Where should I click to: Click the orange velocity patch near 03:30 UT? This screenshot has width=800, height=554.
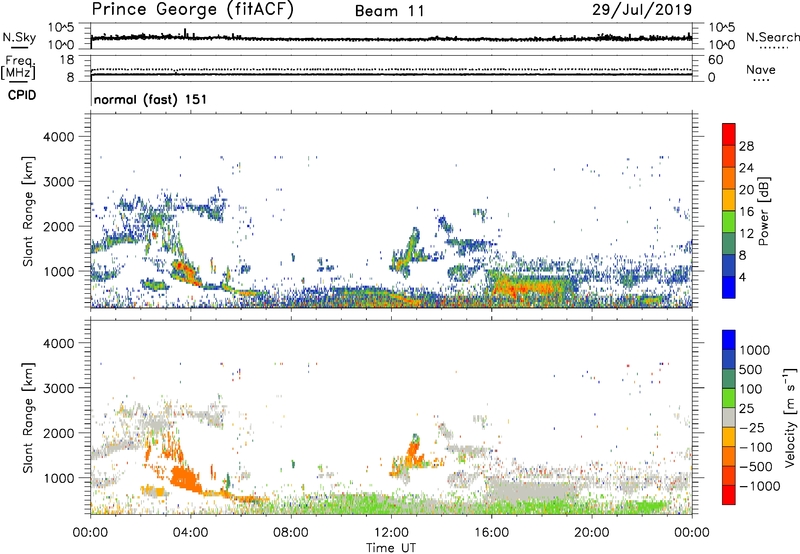tap(184, 477)
